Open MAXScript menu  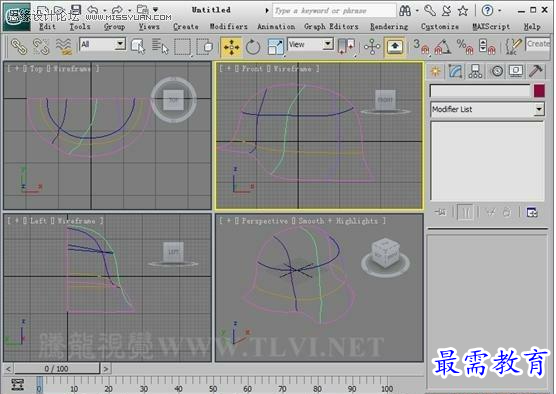pos(491,27)
